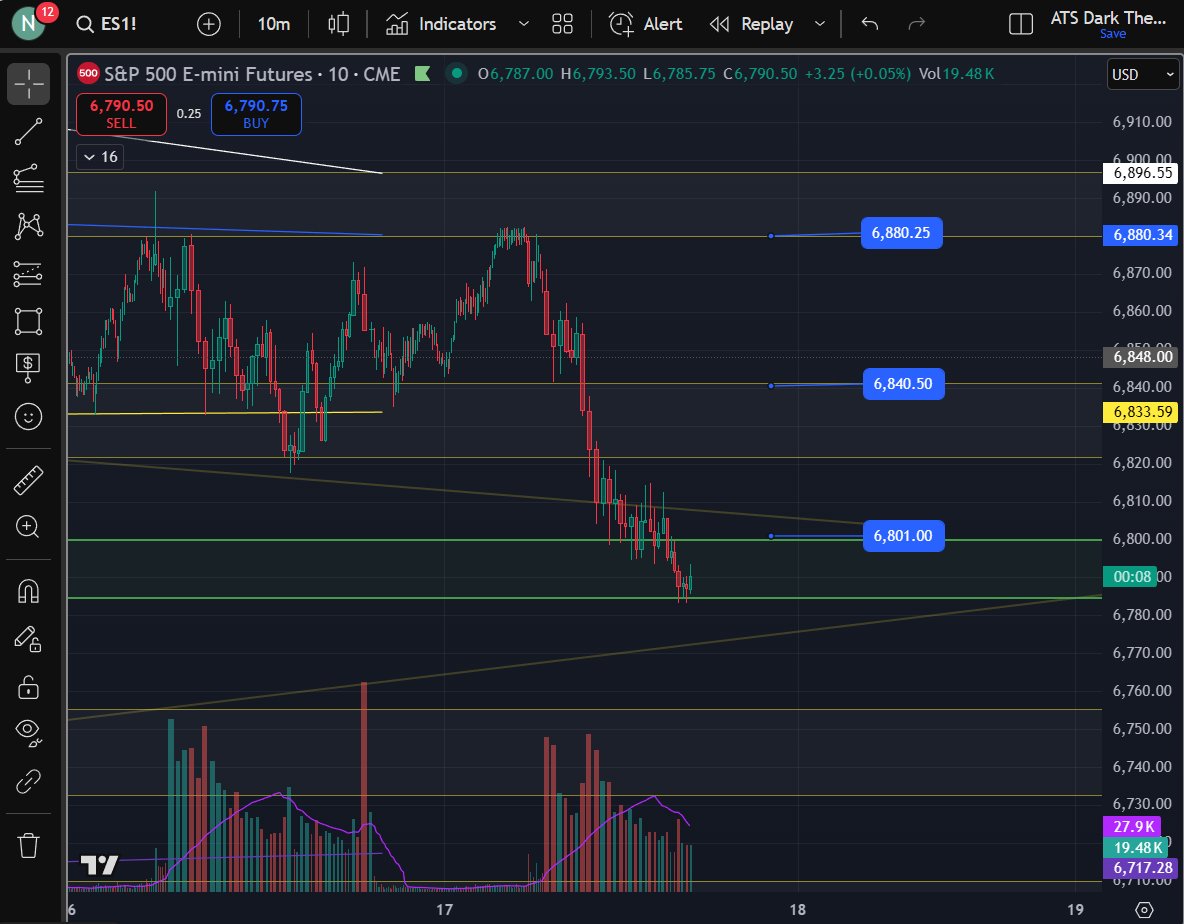Click the 19.48K volume label
1184x924 pixels.
coord(1135,848)
